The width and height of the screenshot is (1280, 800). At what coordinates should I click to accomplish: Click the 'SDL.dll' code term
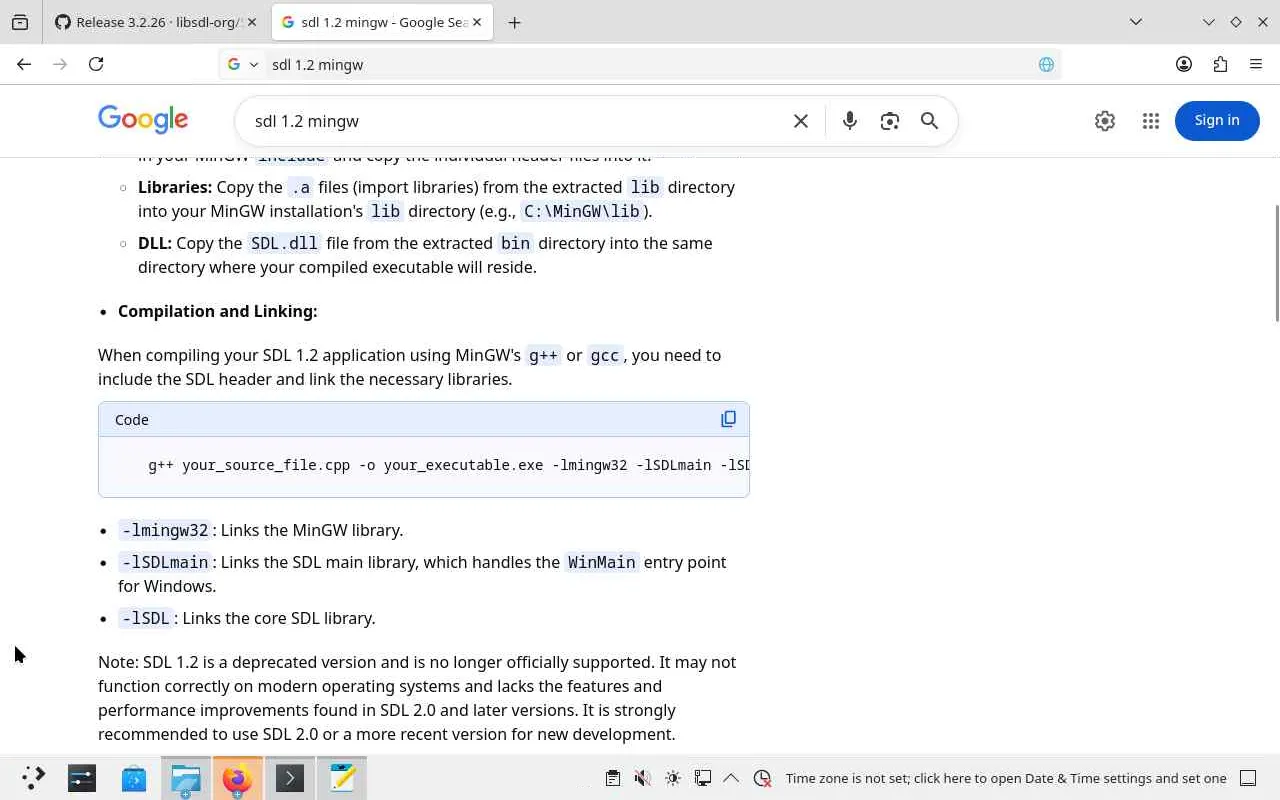pyautogui.click(x=284, y=243)
